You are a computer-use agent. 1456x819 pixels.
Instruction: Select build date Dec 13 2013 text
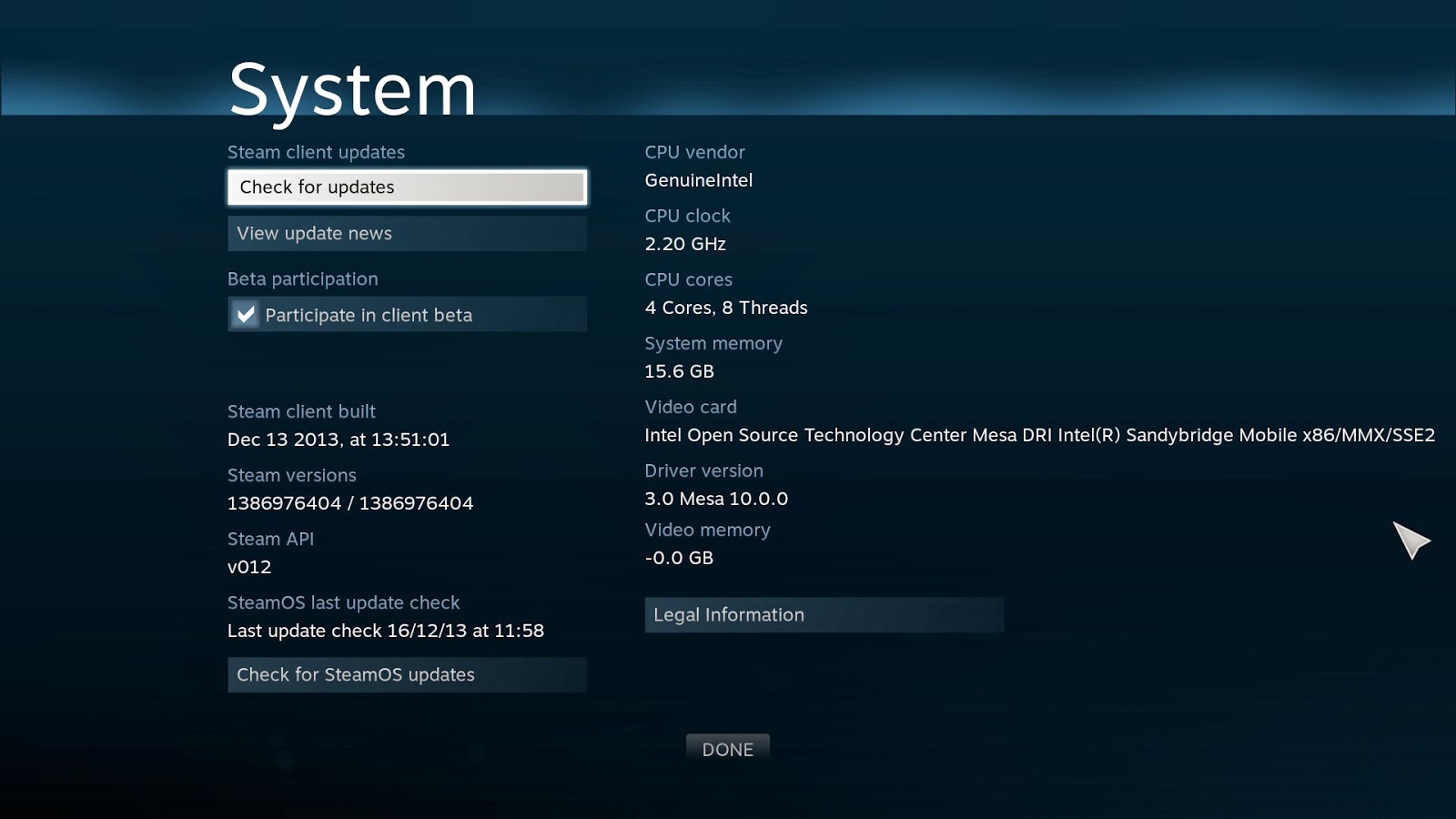point(339,439)
